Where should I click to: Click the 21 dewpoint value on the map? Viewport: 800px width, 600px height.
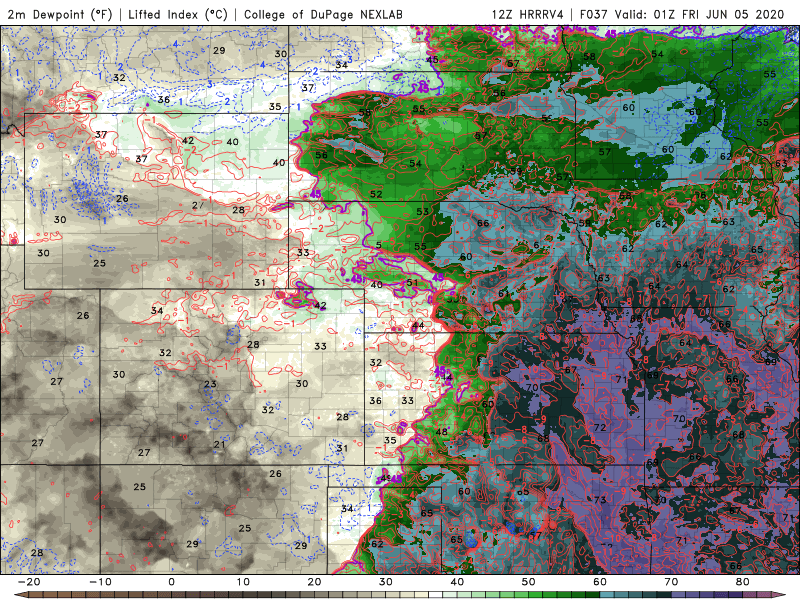point(219,444)
